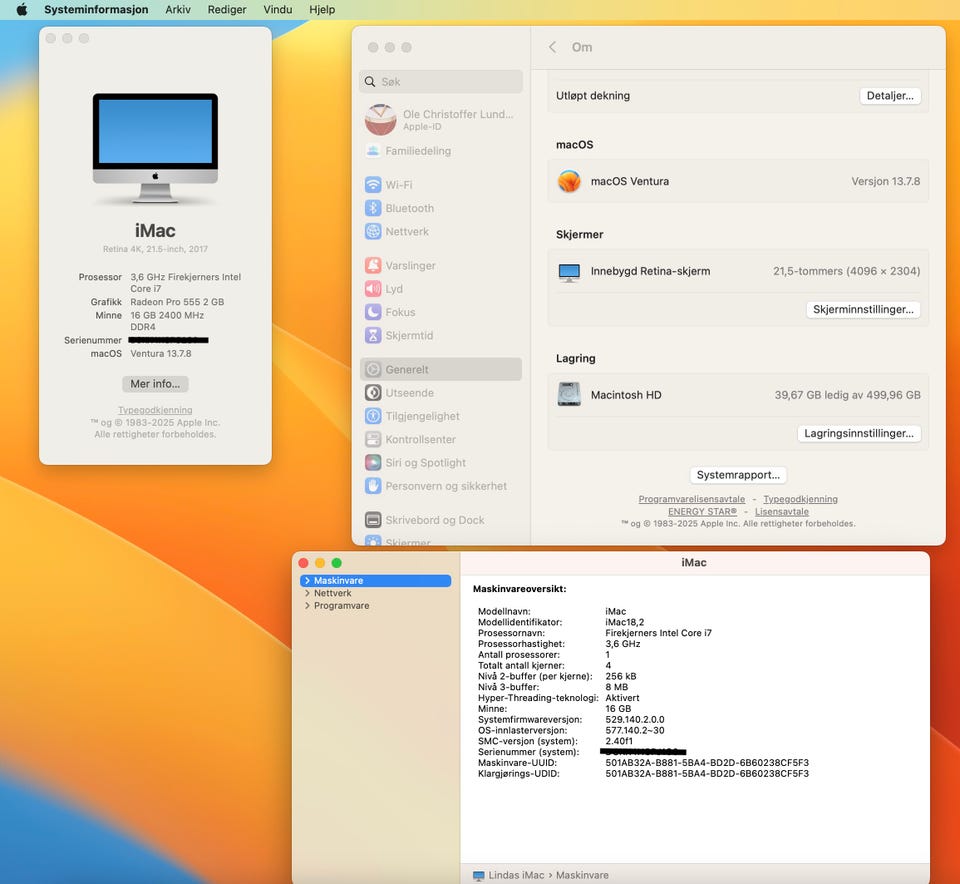
Task: Click the macOS Ventura logo icon
Action: (x=569, y=181)
